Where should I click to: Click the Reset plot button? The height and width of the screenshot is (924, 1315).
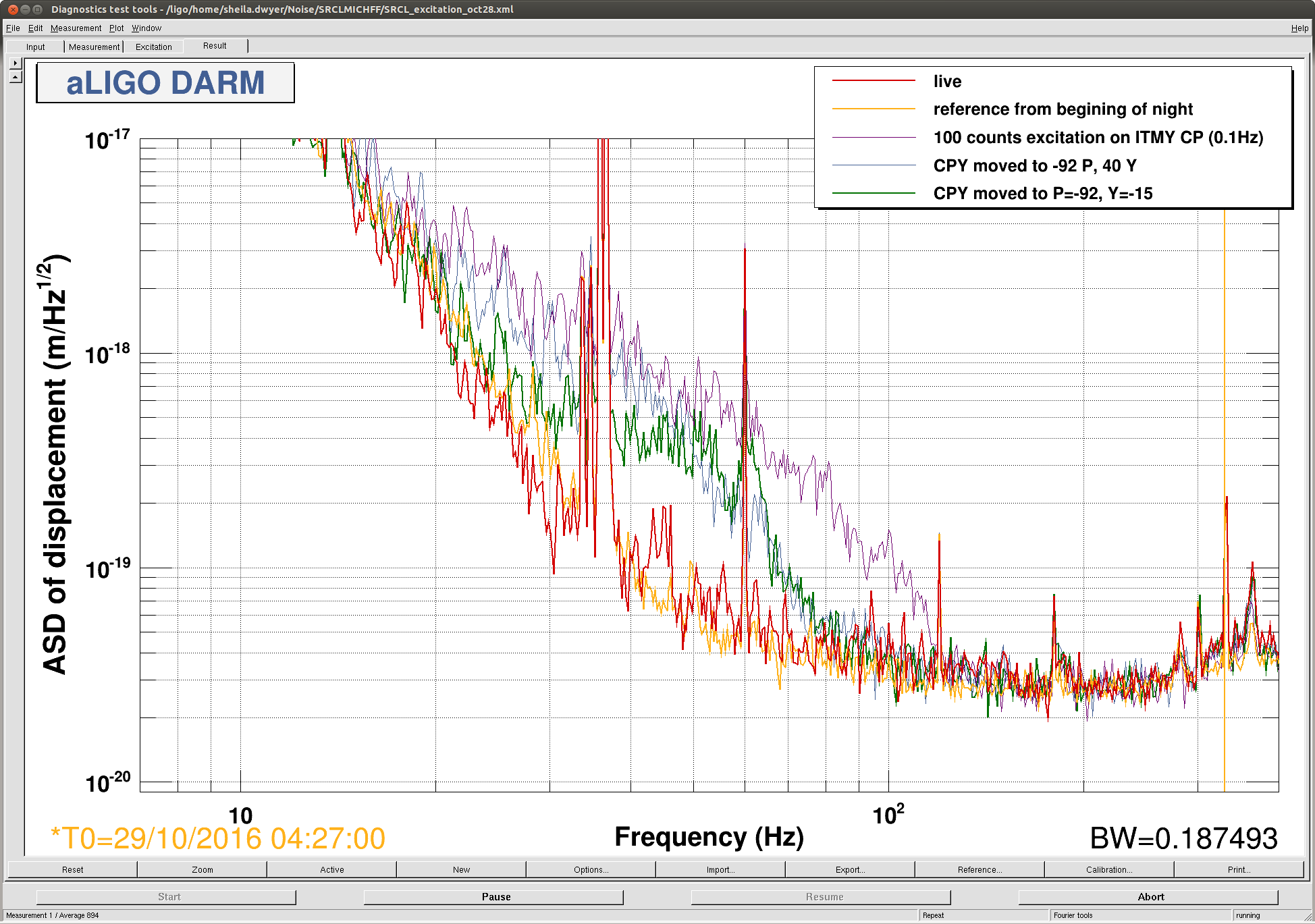click(x=72, y=869)
